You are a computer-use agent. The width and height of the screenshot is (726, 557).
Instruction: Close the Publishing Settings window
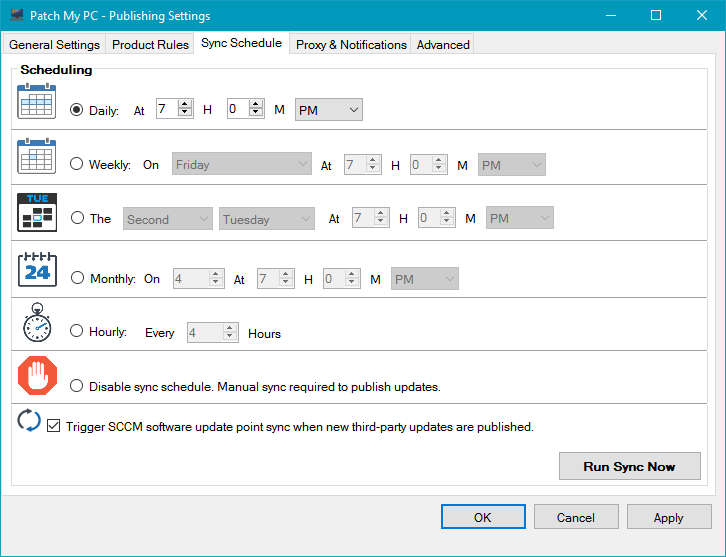tap(701, 15)
